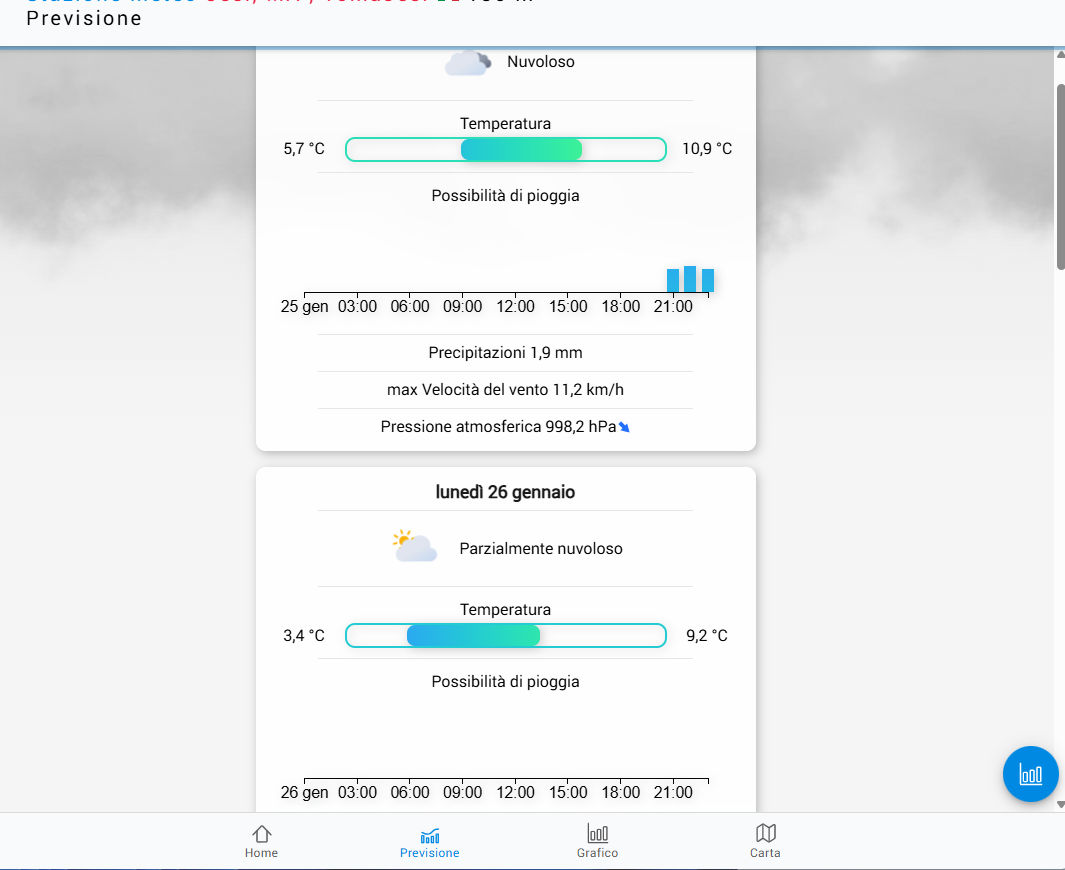
Task: Click the 5,7–10,9 °C temperature range bar
Action: (x=505, y=149)
